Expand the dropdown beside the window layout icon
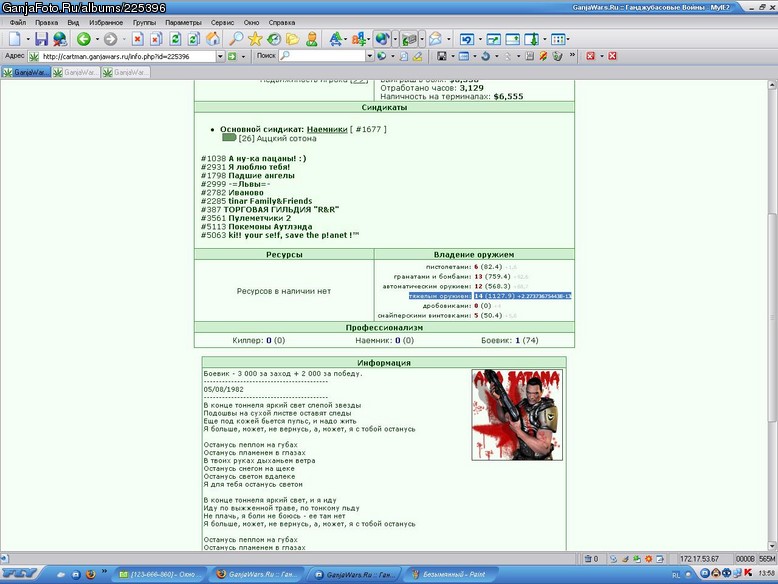 click(x=568, y=39)
